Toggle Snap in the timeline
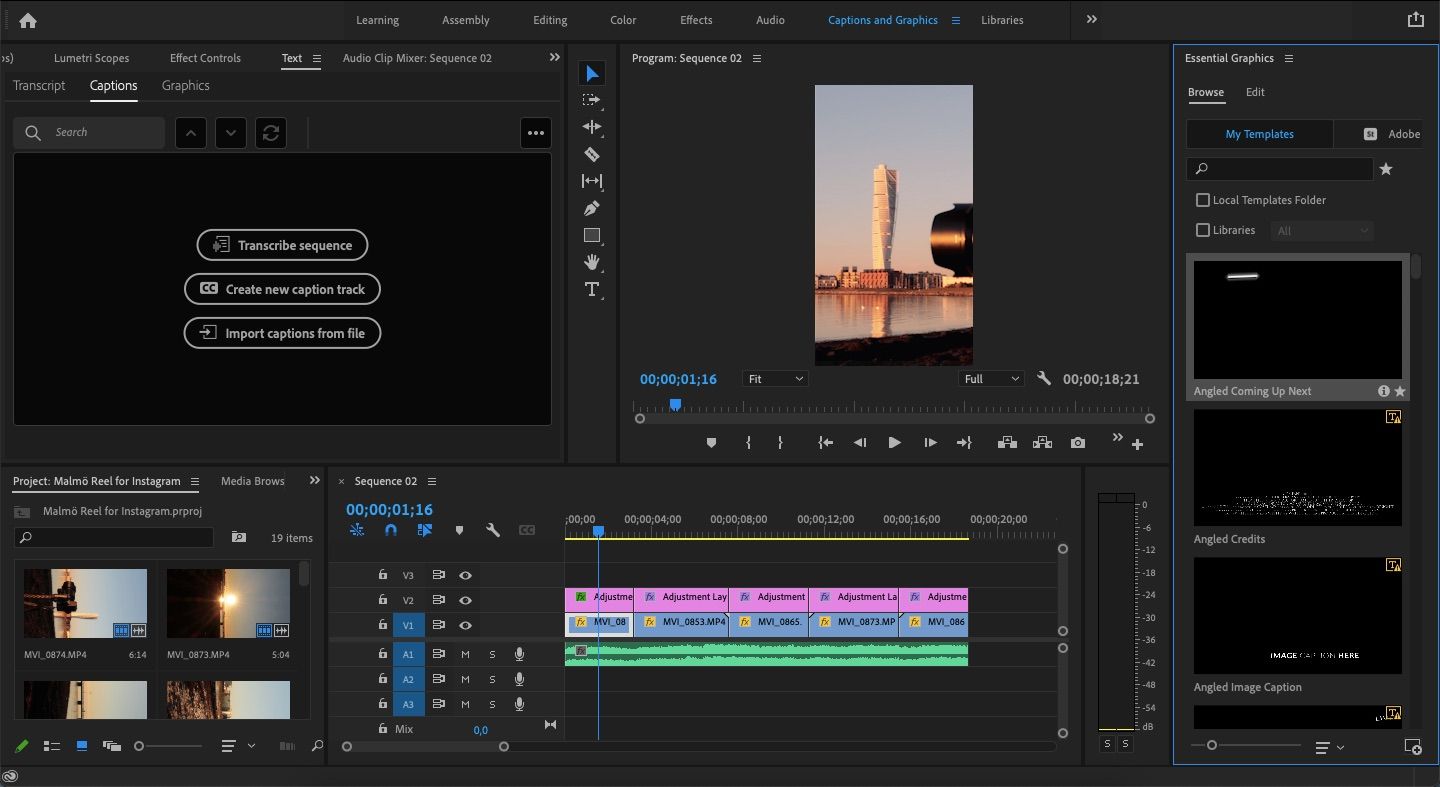This screenshot has height=787, width=1440. (390, 530)
